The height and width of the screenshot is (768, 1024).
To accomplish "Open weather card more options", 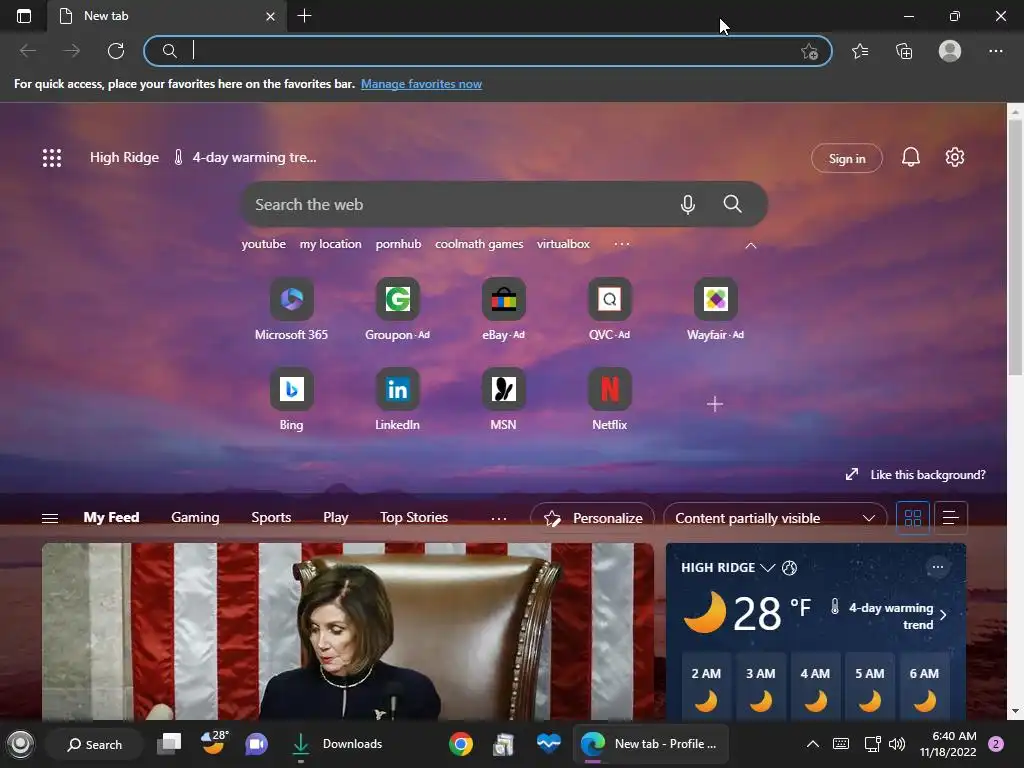I will coord(937,567).
